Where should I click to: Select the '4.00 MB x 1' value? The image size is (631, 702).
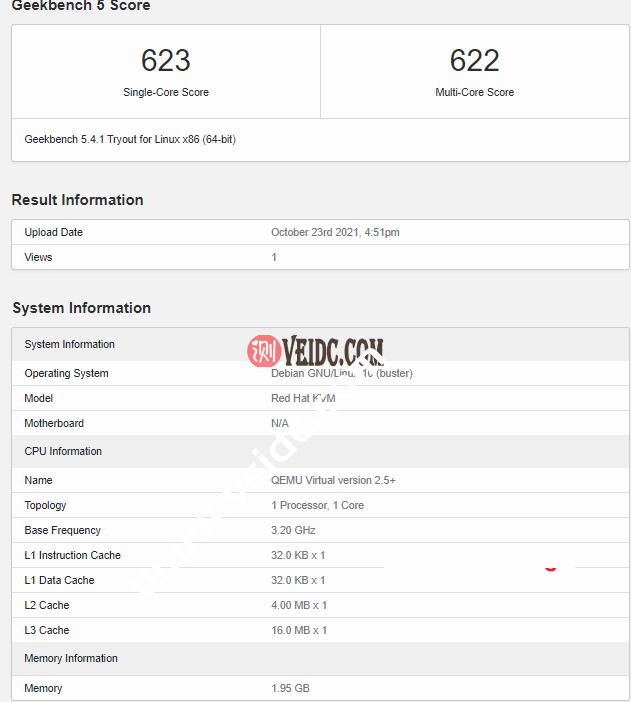tap(299, 606)
